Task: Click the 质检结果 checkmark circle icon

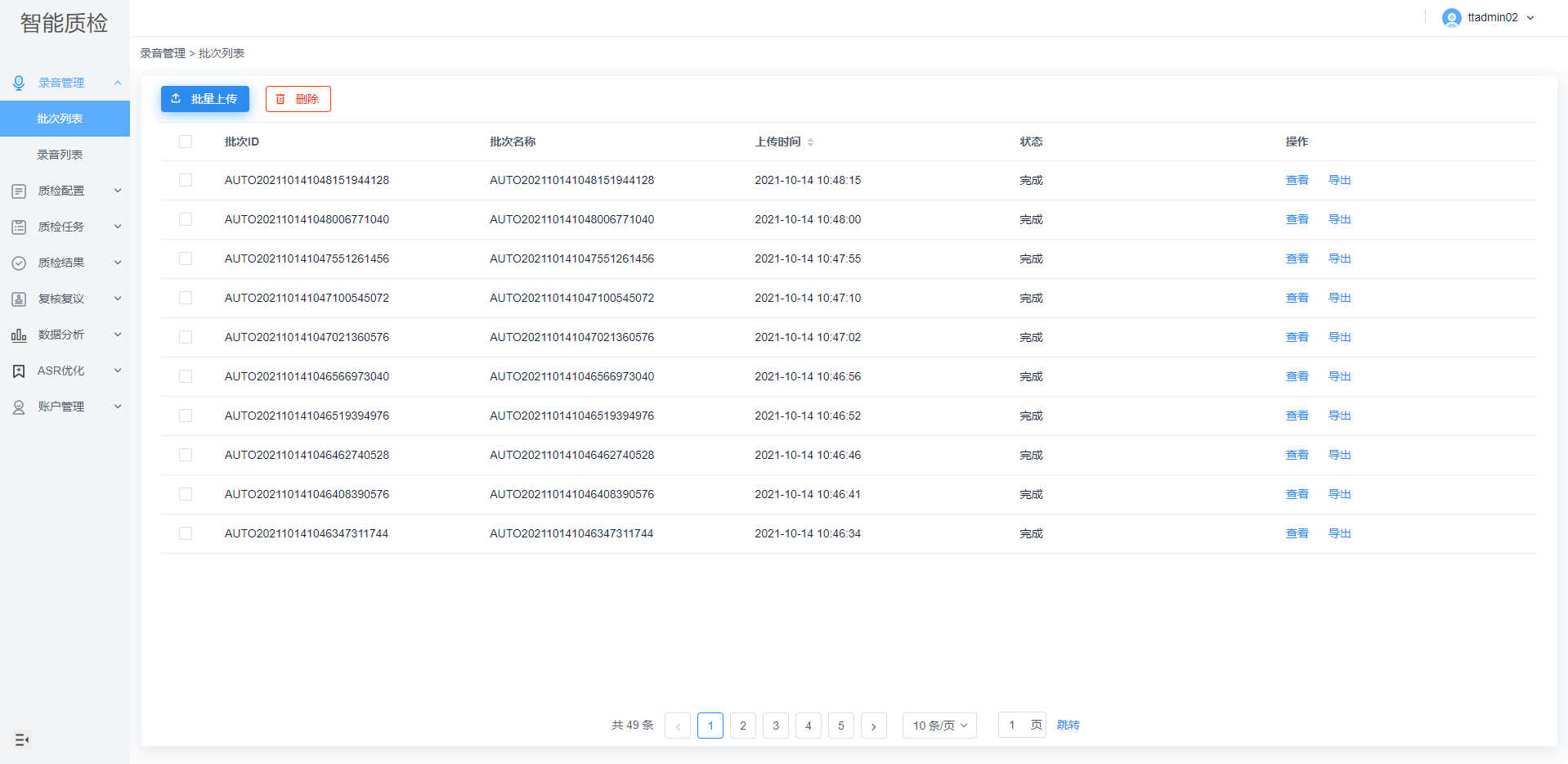Action: point(19,263)
